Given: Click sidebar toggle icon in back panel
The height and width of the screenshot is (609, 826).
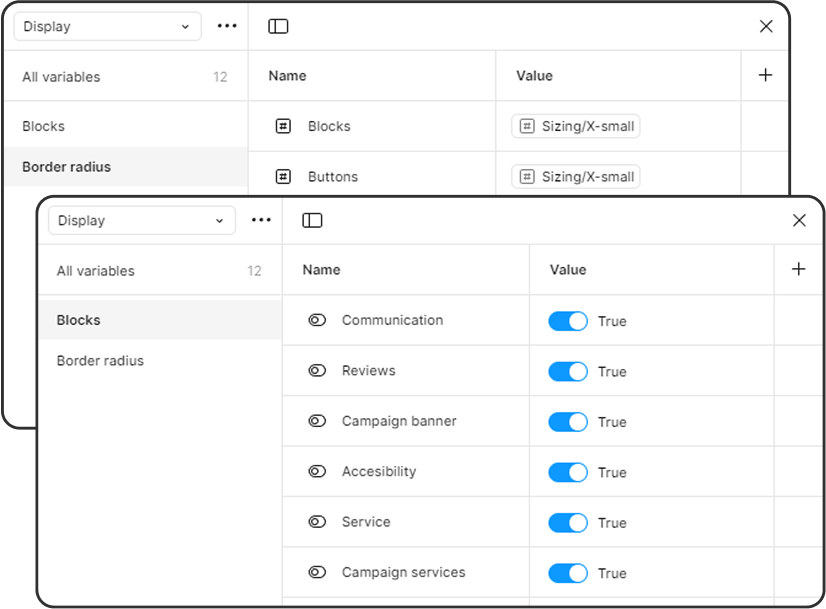Looking at the screenshot, I should [x=278, y=26].
